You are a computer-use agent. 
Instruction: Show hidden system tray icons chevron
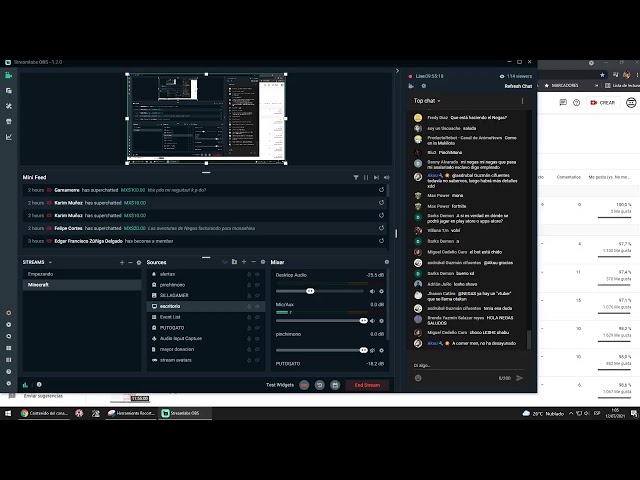tap(571, 413)
